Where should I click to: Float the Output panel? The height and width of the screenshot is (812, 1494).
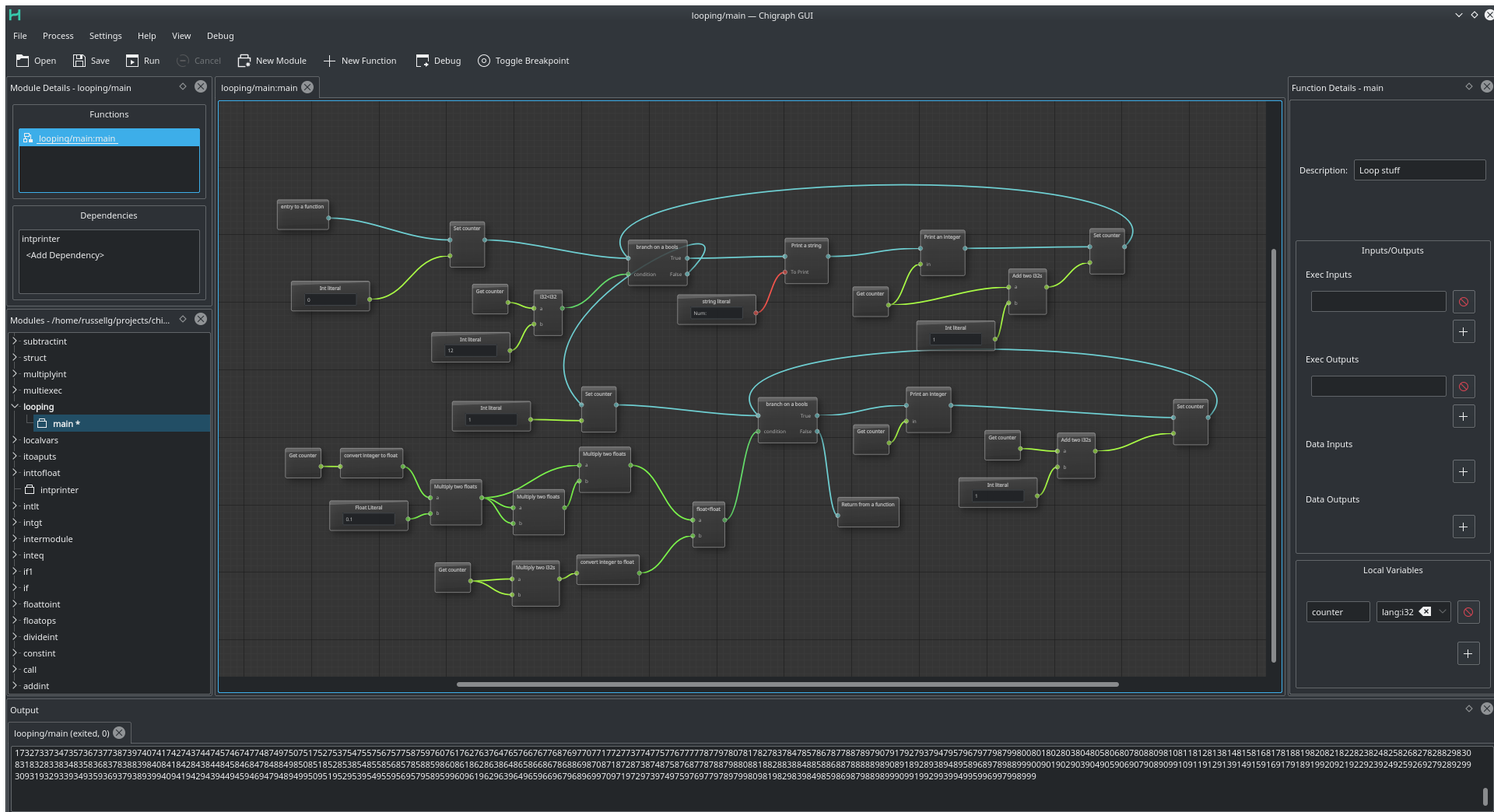click(x=1469, y=709)
